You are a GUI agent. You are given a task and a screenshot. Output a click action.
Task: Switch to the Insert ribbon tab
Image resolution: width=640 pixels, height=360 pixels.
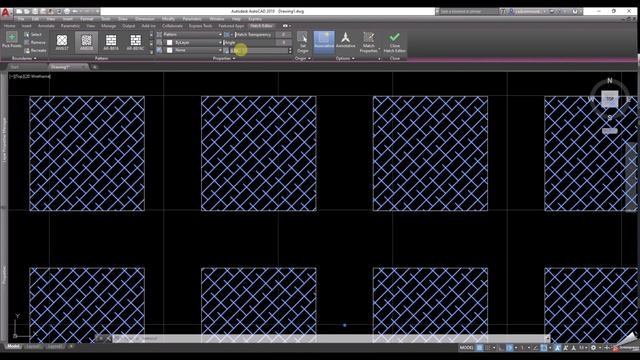pyautogui.click(x=27, y=26)
